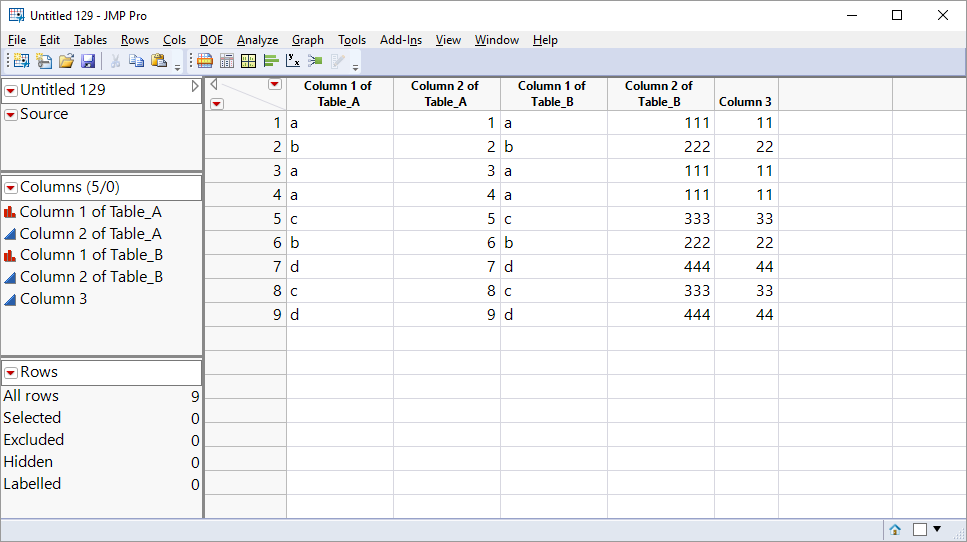This screenshot has height=542, width=967.
Task: Click the home window icon in status bar
Action: point(895,530)
